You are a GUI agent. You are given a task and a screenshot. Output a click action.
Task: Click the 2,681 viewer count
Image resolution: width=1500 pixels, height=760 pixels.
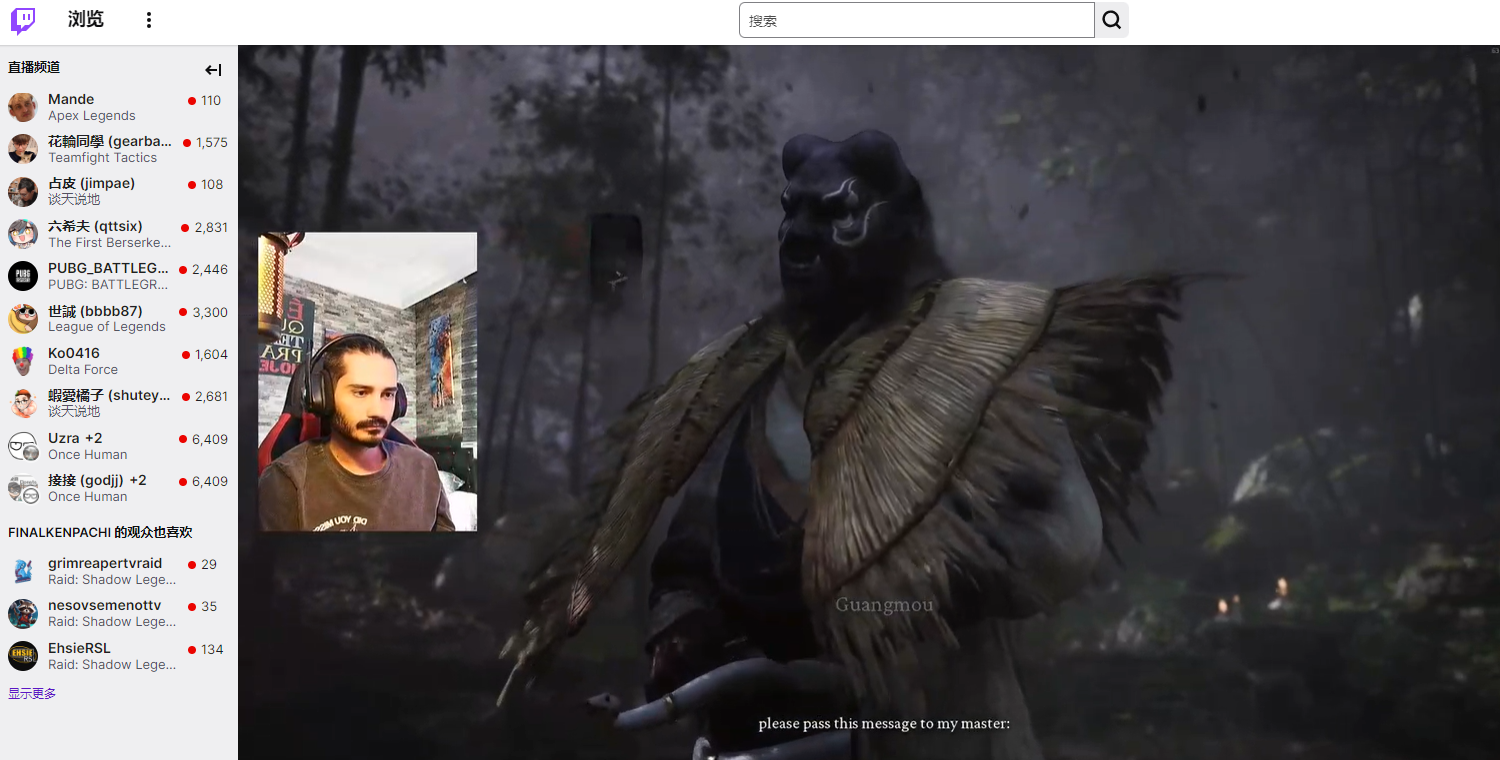(211, 397)
